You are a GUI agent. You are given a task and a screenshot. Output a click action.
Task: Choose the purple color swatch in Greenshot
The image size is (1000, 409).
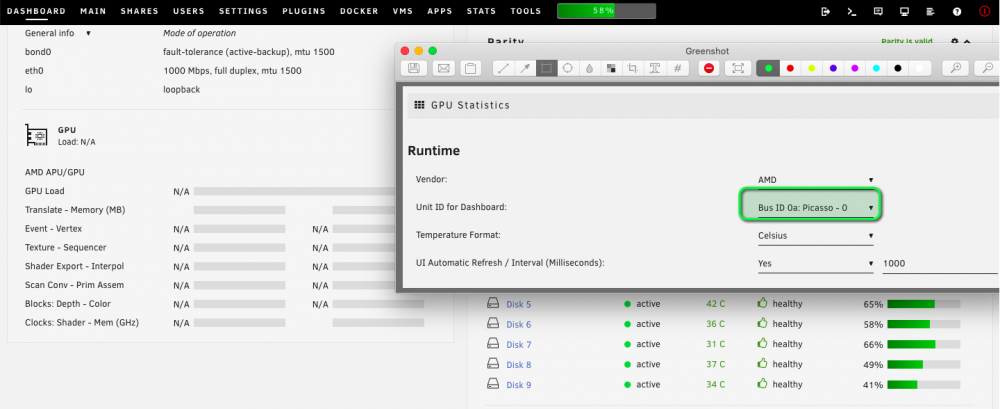tap(834, 68)
